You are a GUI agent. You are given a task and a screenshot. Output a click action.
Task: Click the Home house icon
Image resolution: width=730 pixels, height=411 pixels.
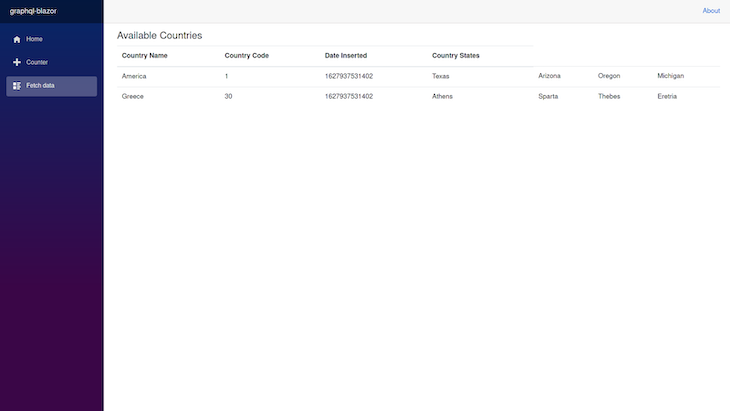(x=17, y=40)
